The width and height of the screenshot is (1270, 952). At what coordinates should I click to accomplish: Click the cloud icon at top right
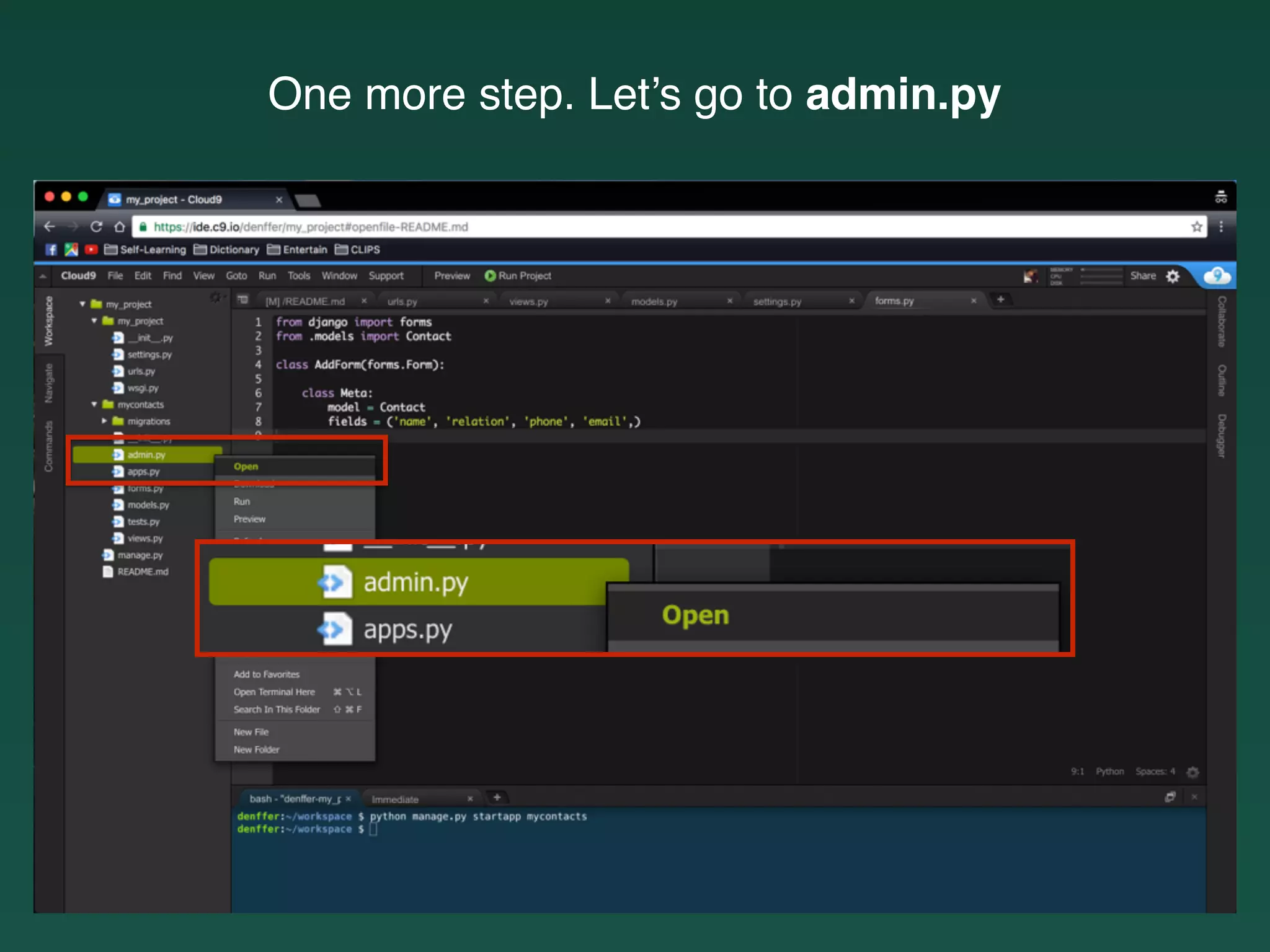click(1217, 276)
